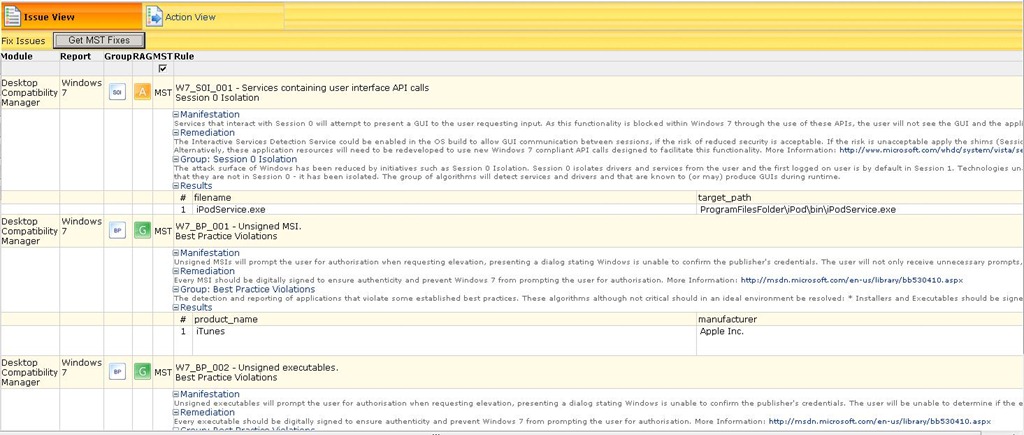Select the iTunes product name cell
Image resolution: width=1024 pixels, height=435 pixels.
tap(444, 340)
